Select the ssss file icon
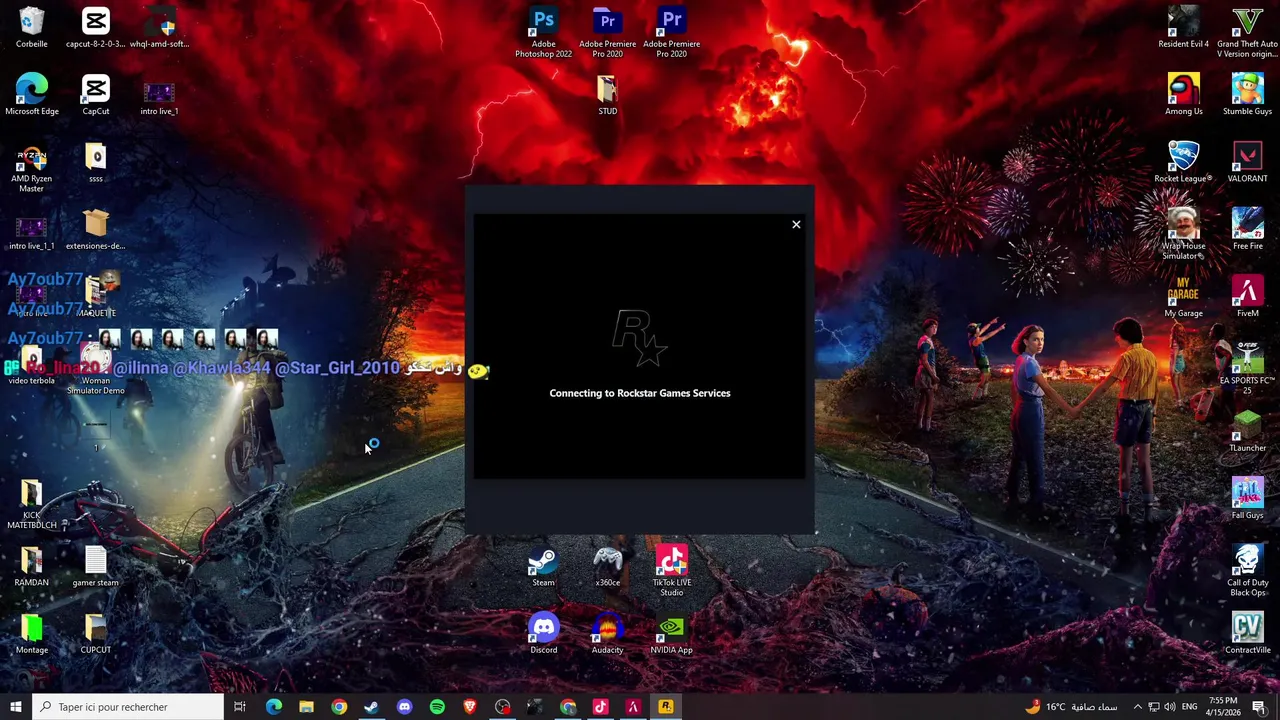 coord(95,163)
